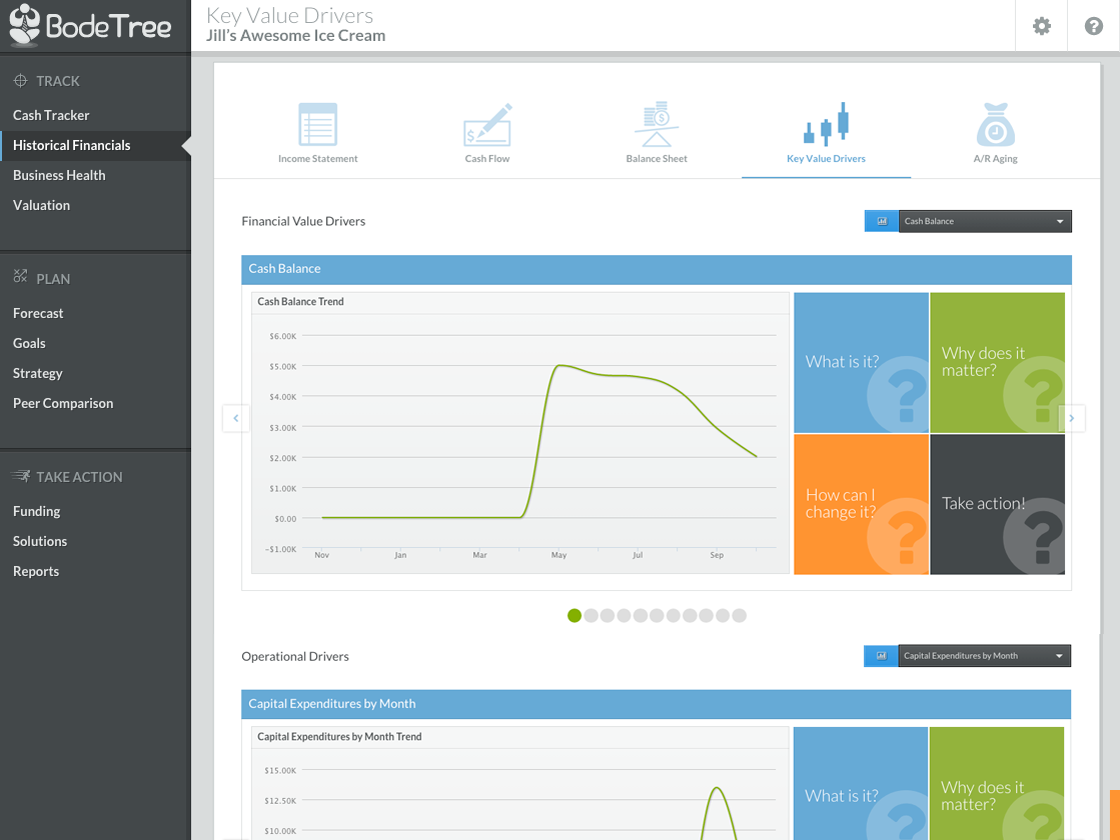Open Solutions in sidebar

[x=40, y=541]
